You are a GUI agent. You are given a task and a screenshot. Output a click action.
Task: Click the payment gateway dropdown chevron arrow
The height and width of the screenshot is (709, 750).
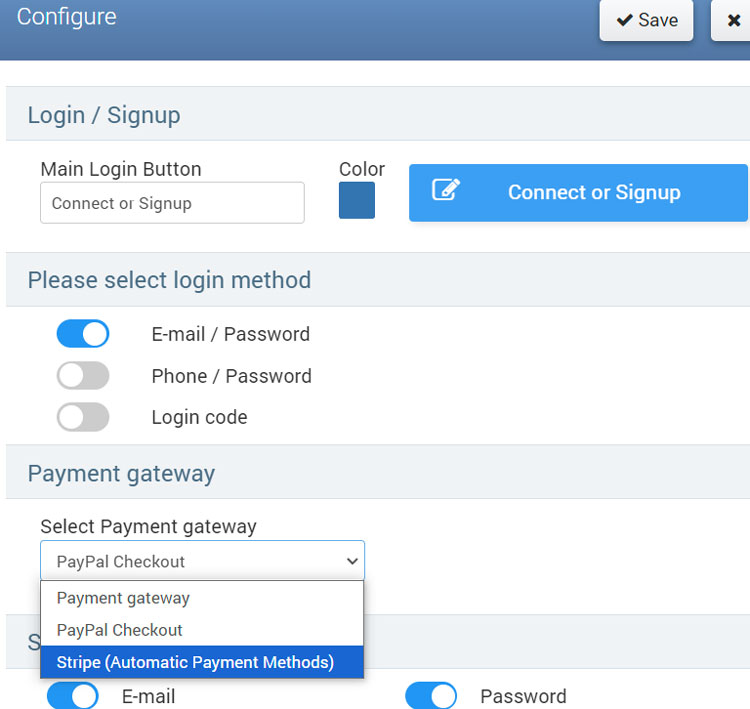click(x=351, y=561)
